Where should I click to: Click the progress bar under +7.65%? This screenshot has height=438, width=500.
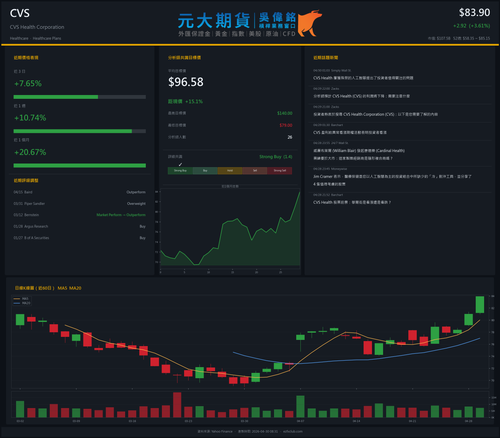(80, 97)
